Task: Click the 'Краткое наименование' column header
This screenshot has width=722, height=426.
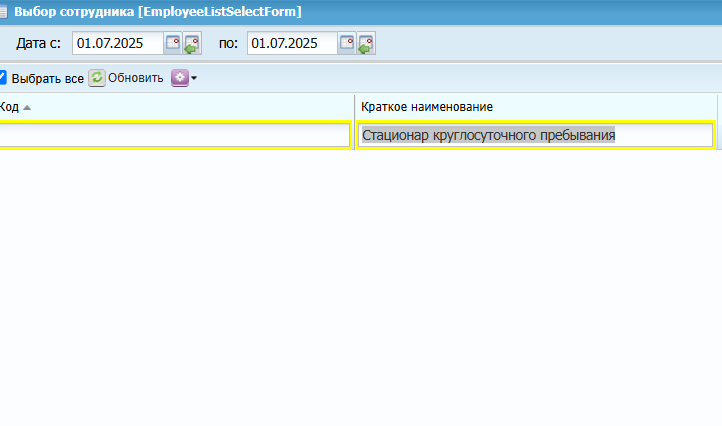Action: [536, 107]
